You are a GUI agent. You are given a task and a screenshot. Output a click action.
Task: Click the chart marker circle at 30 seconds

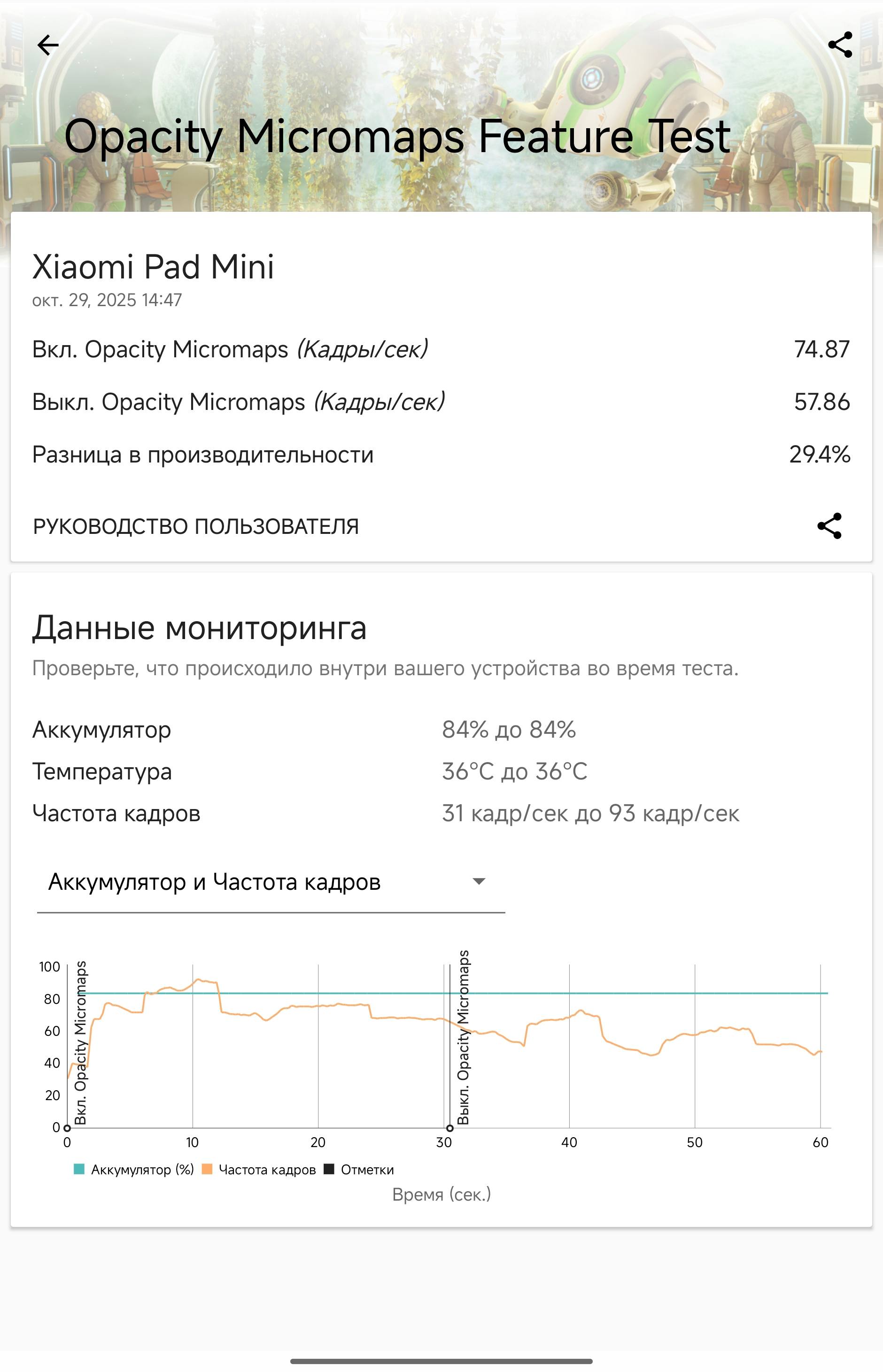[449, 1128]
